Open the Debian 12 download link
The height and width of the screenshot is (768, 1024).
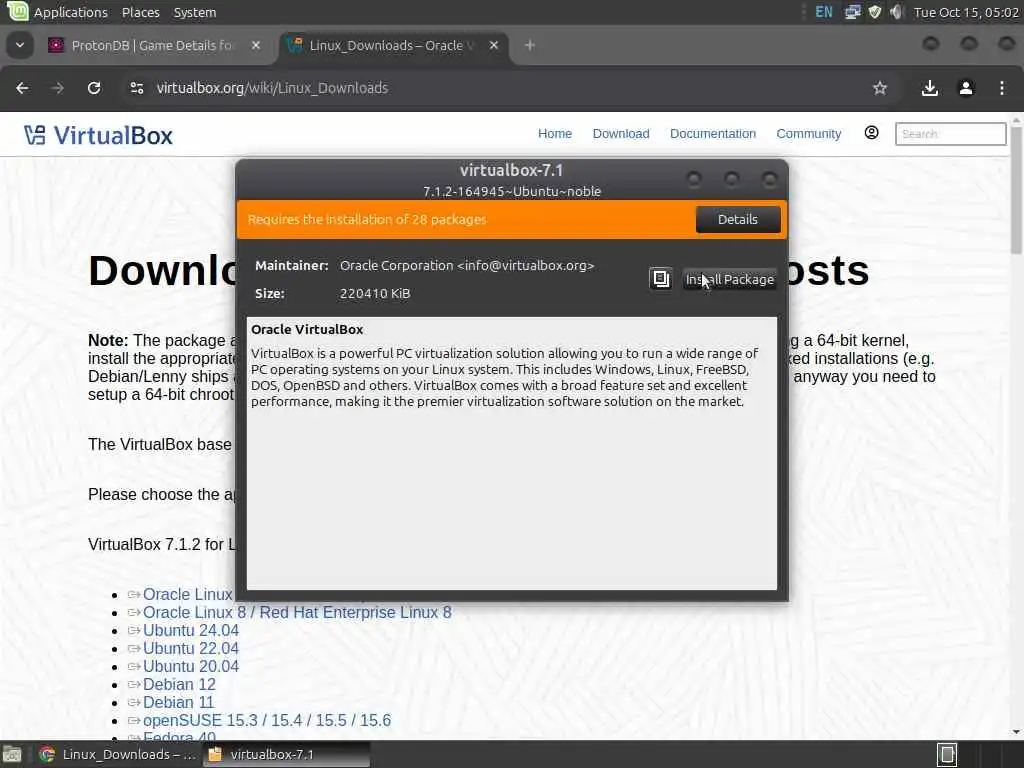pyautogui.click(x=179, y=684)
